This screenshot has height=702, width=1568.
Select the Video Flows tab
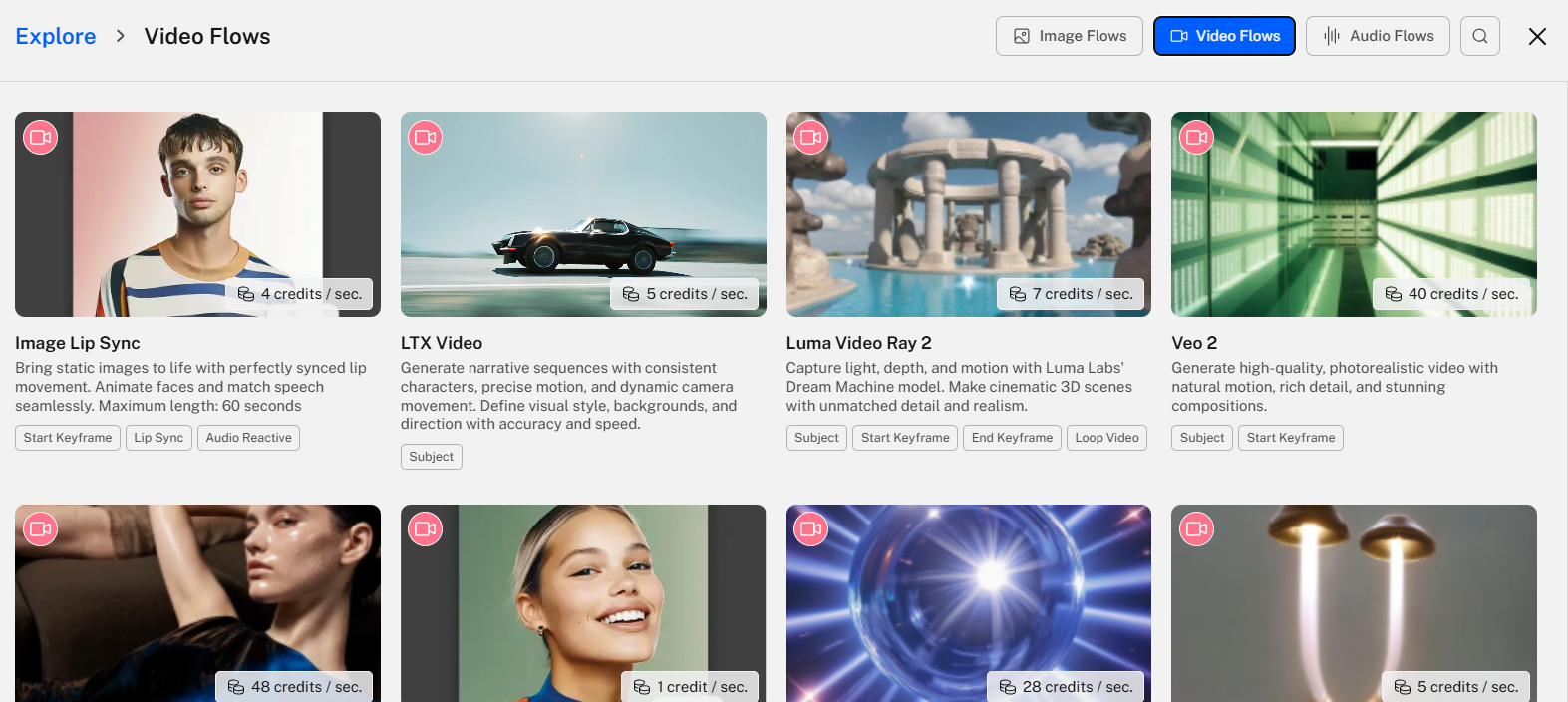pyautogui.click(x=1224, y=36)
